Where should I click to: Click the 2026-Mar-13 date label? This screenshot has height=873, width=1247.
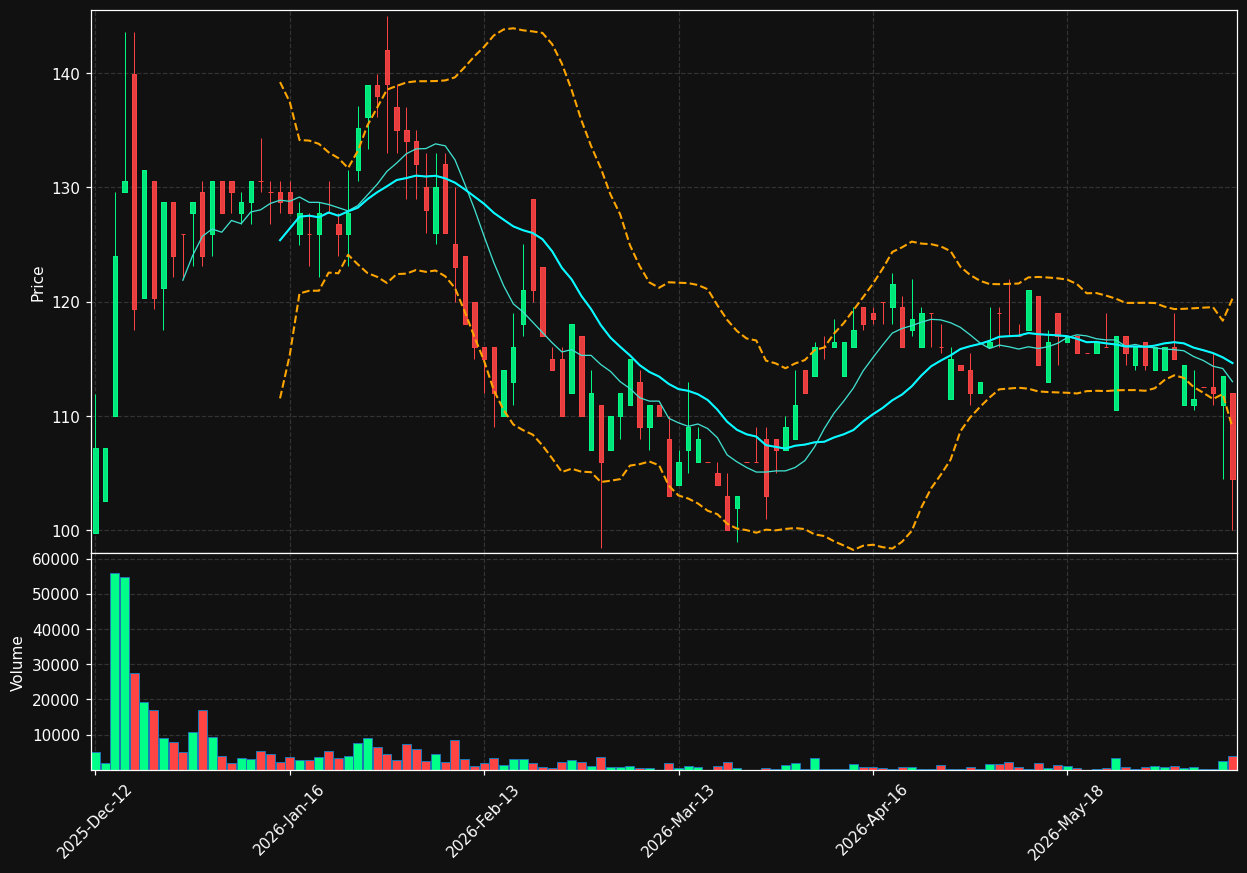[678, 821]
